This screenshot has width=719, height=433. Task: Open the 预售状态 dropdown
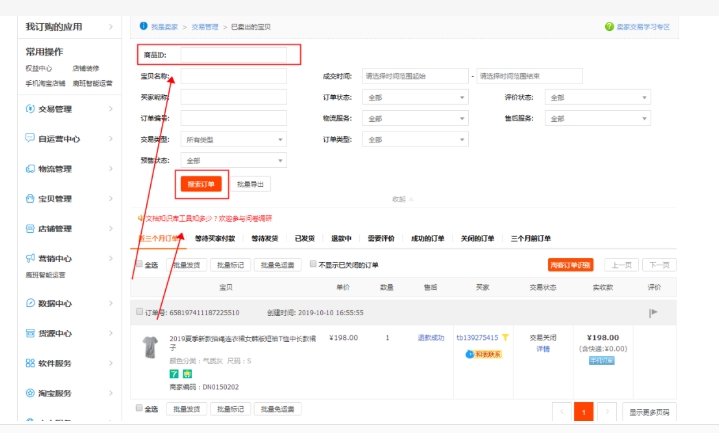233,161
